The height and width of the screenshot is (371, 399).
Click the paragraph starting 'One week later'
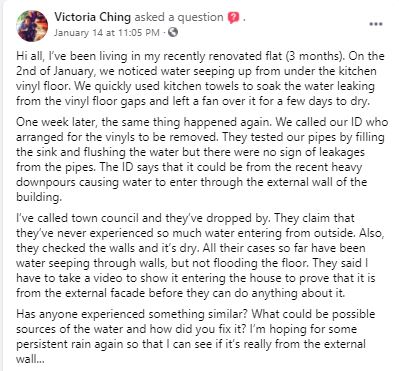[x=202, y=159]
